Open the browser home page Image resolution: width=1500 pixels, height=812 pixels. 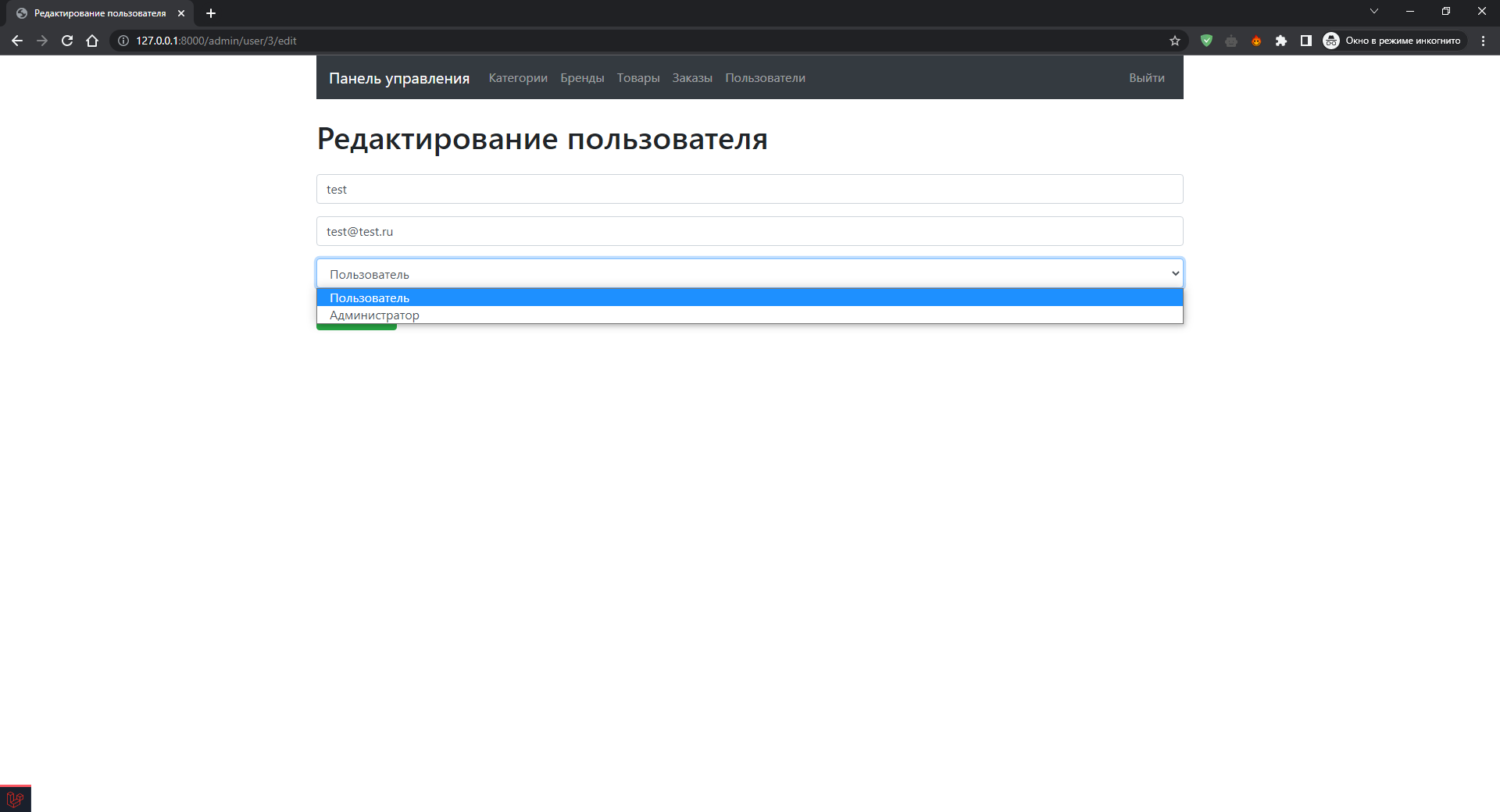(92, 41)
